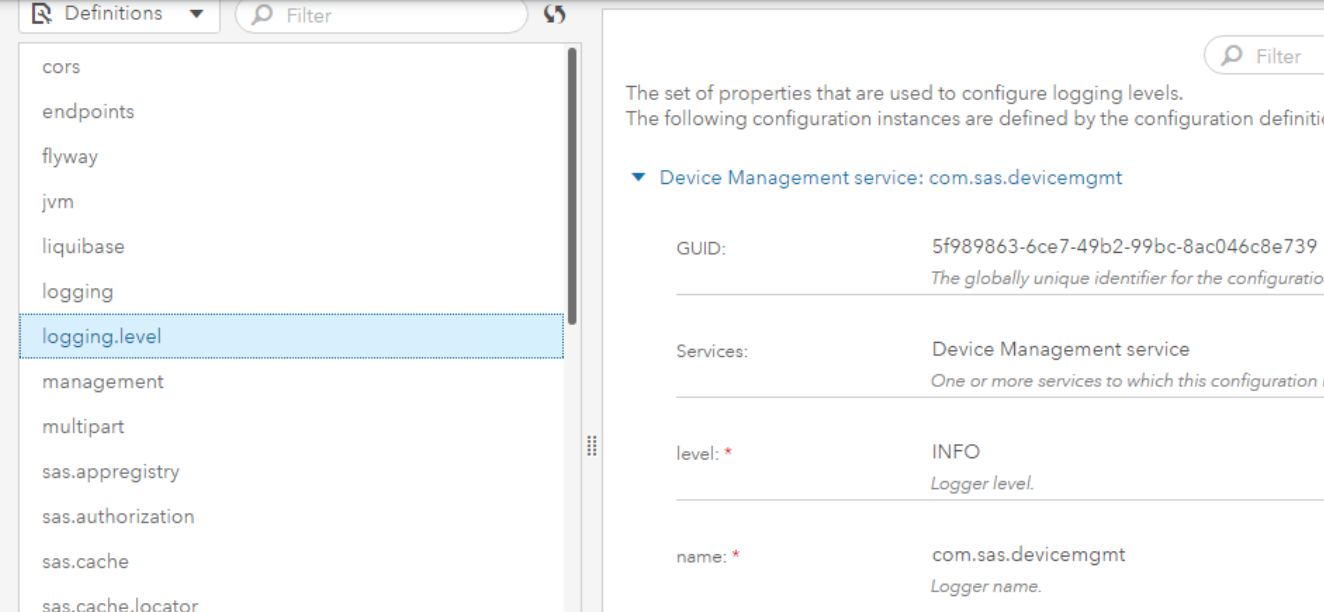Click the Definitions view icon
Image resolution: width=1324 pixels, height=612 pixels.
(x=42, y=14)
